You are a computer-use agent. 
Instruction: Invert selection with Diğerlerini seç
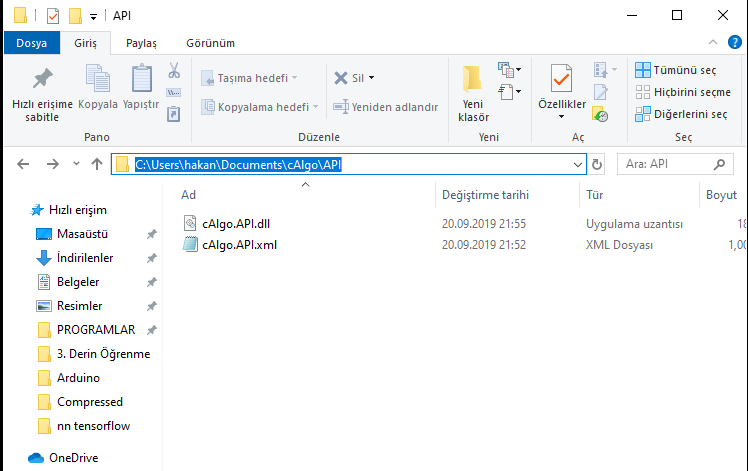click(x=681, y=114)
